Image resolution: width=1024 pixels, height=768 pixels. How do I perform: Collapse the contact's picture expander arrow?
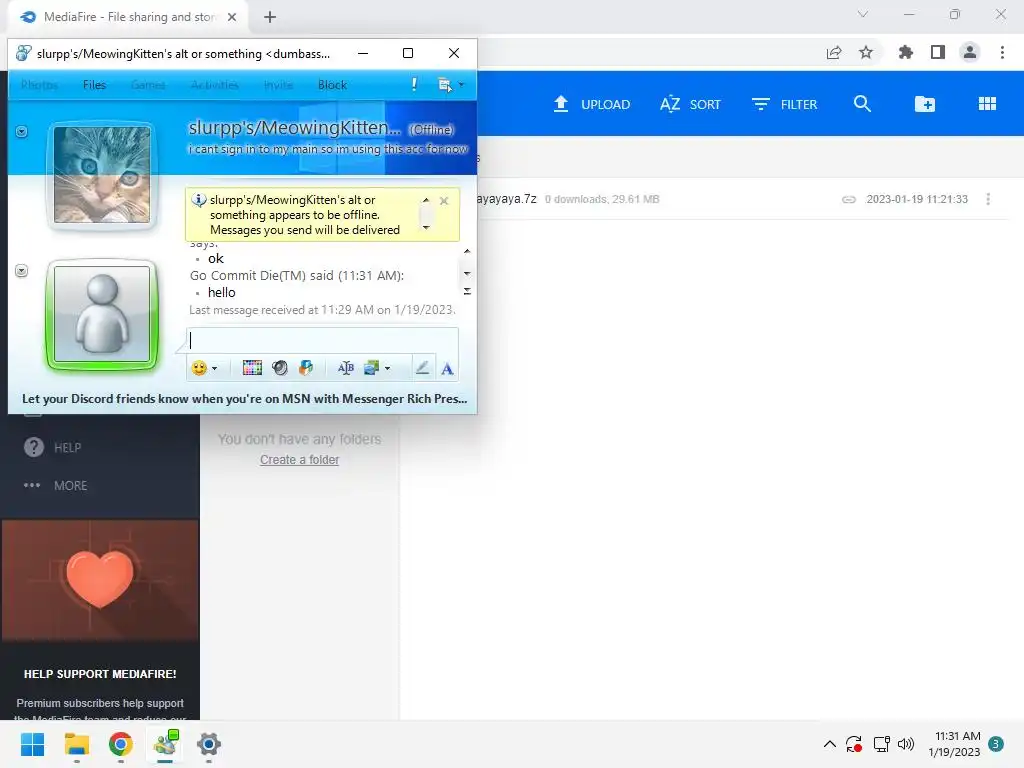(x=22, y=132)
